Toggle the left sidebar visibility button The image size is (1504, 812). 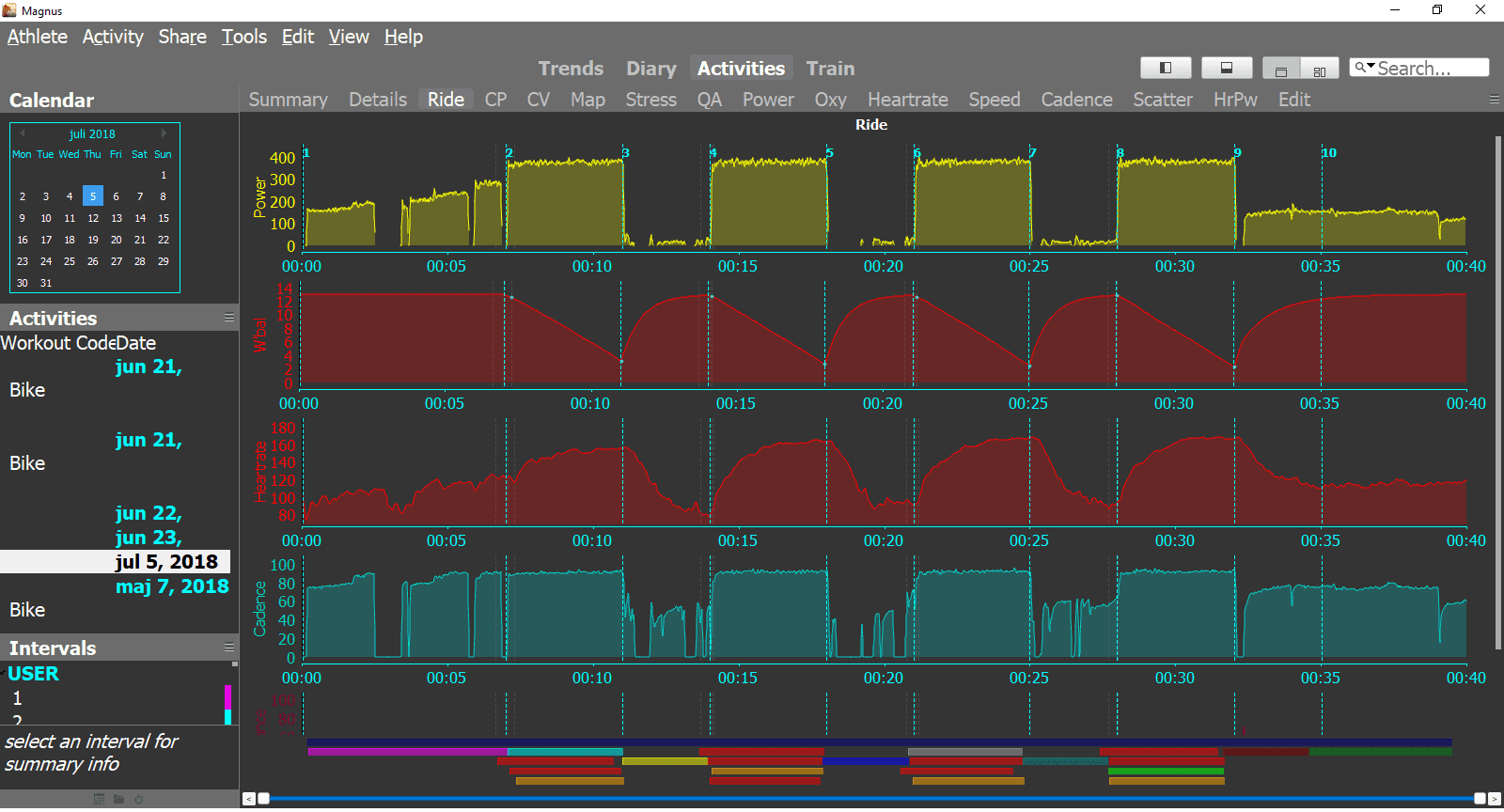point(1166,68)
